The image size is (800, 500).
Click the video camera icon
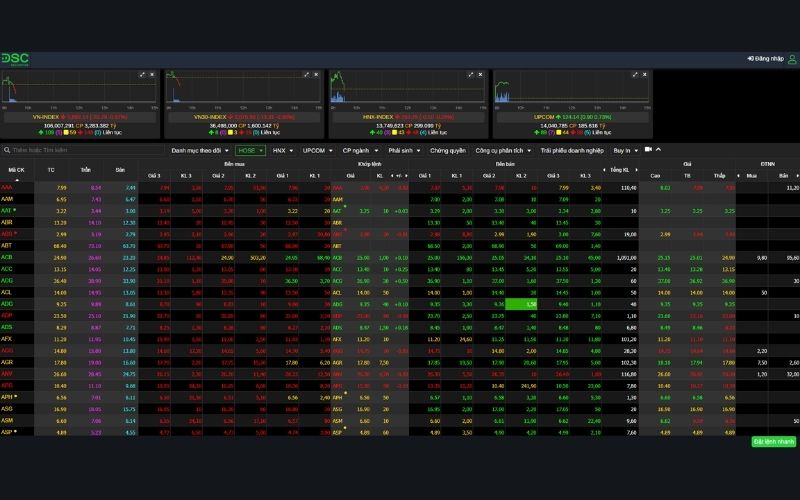point(648,149)
